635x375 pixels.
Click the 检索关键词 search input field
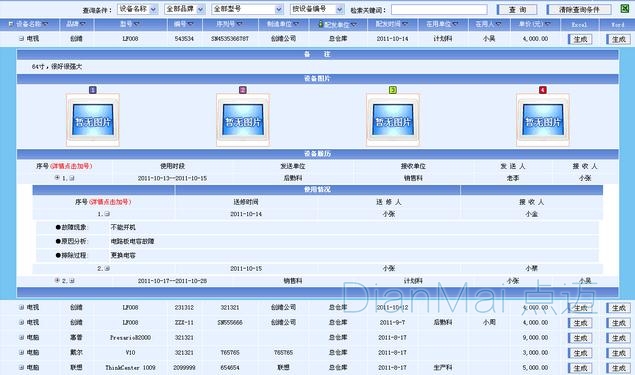coord(439,9)
